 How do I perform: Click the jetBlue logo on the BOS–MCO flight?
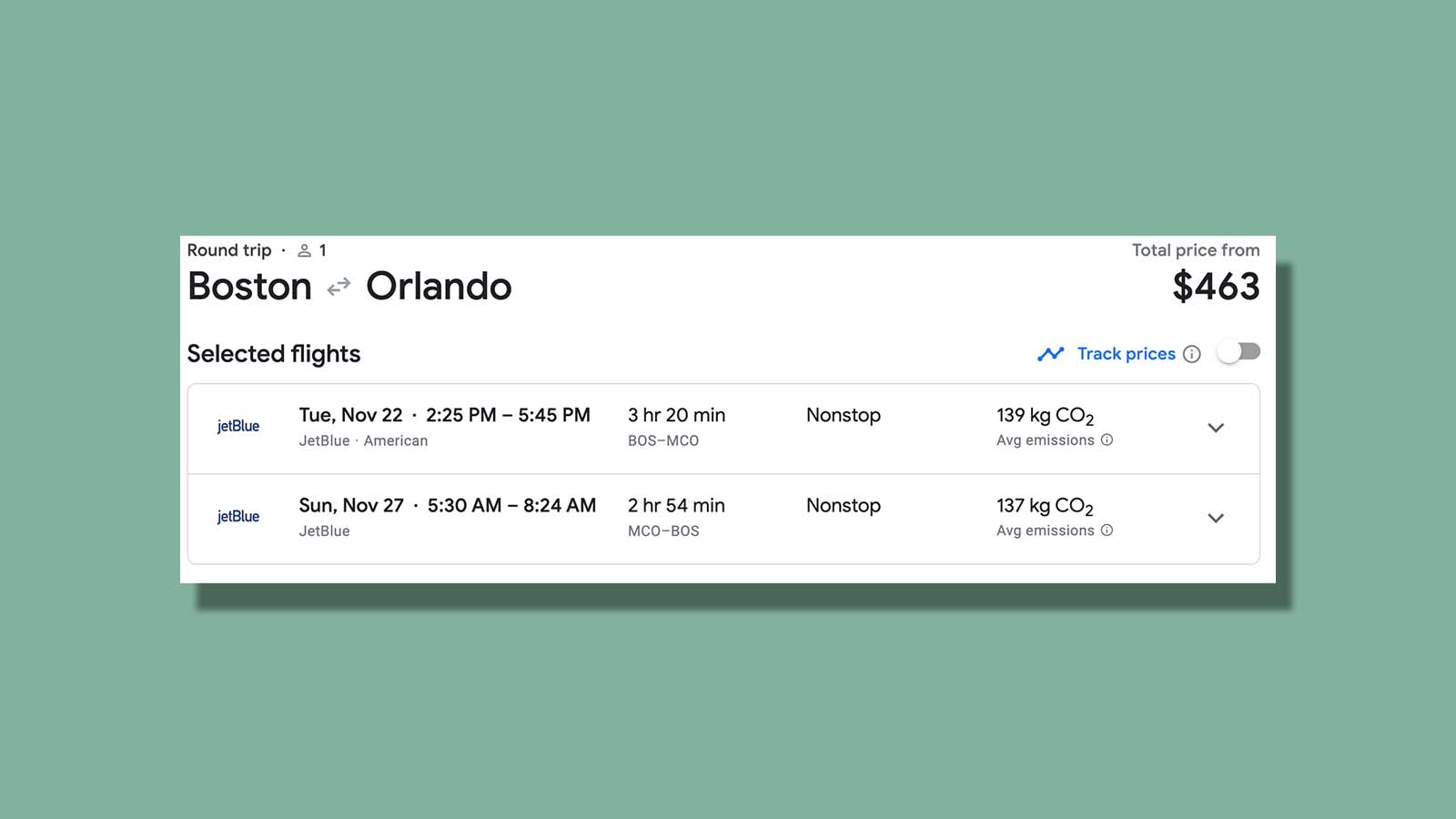(238, 426)
